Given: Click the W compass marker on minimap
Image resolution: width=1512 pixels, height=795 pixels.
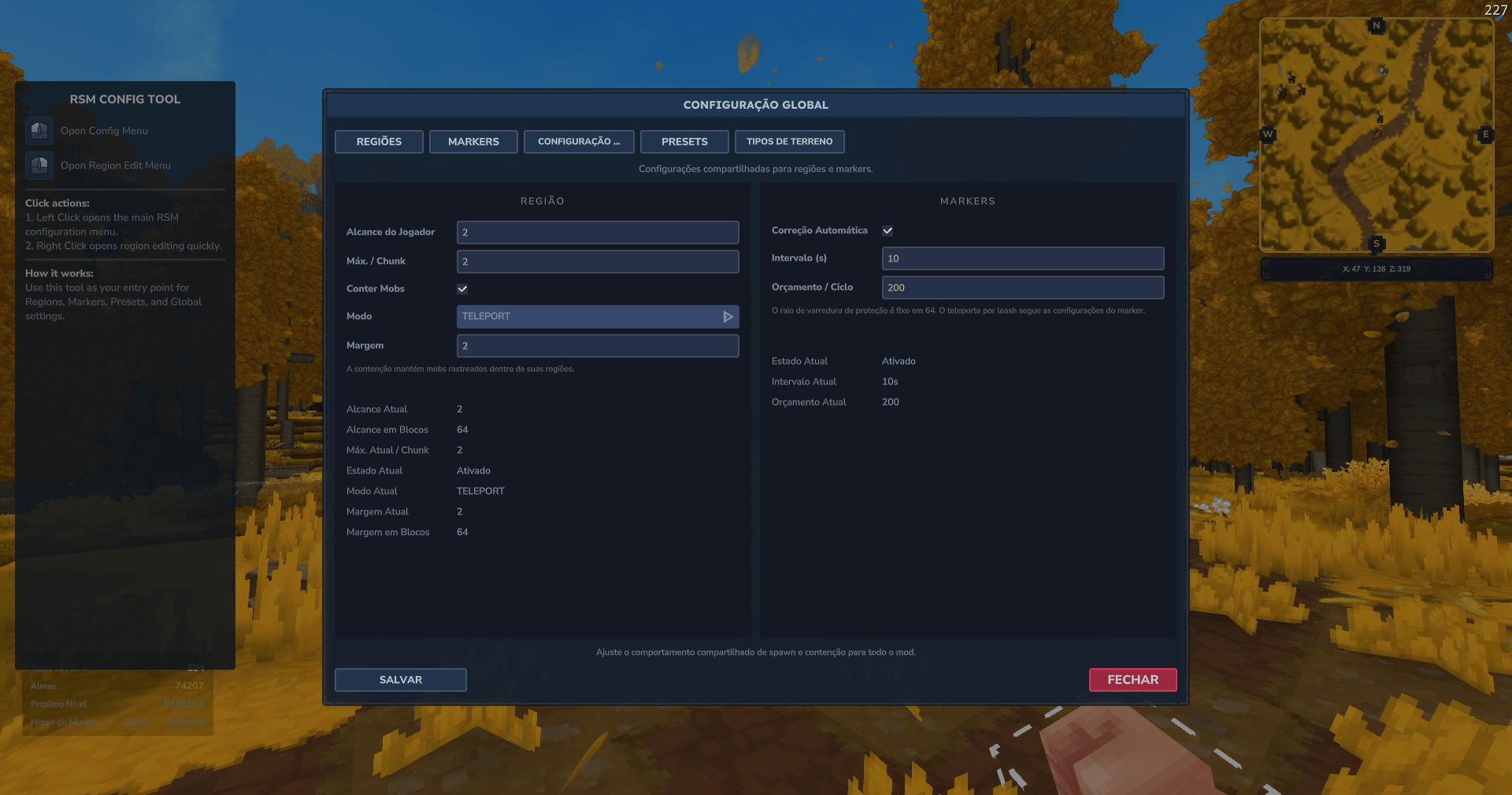Looking at the screenshot, I should tap(1268, 134).
